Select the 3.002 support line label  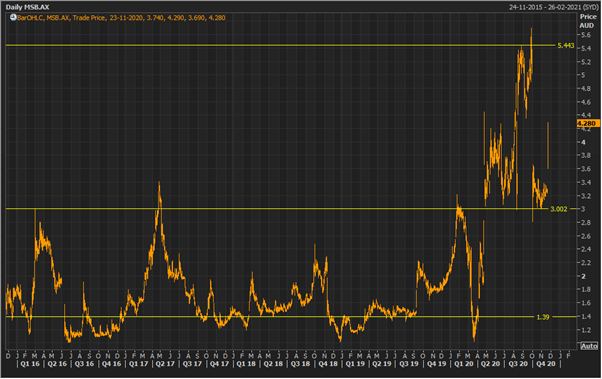click(x=559, y=209)
